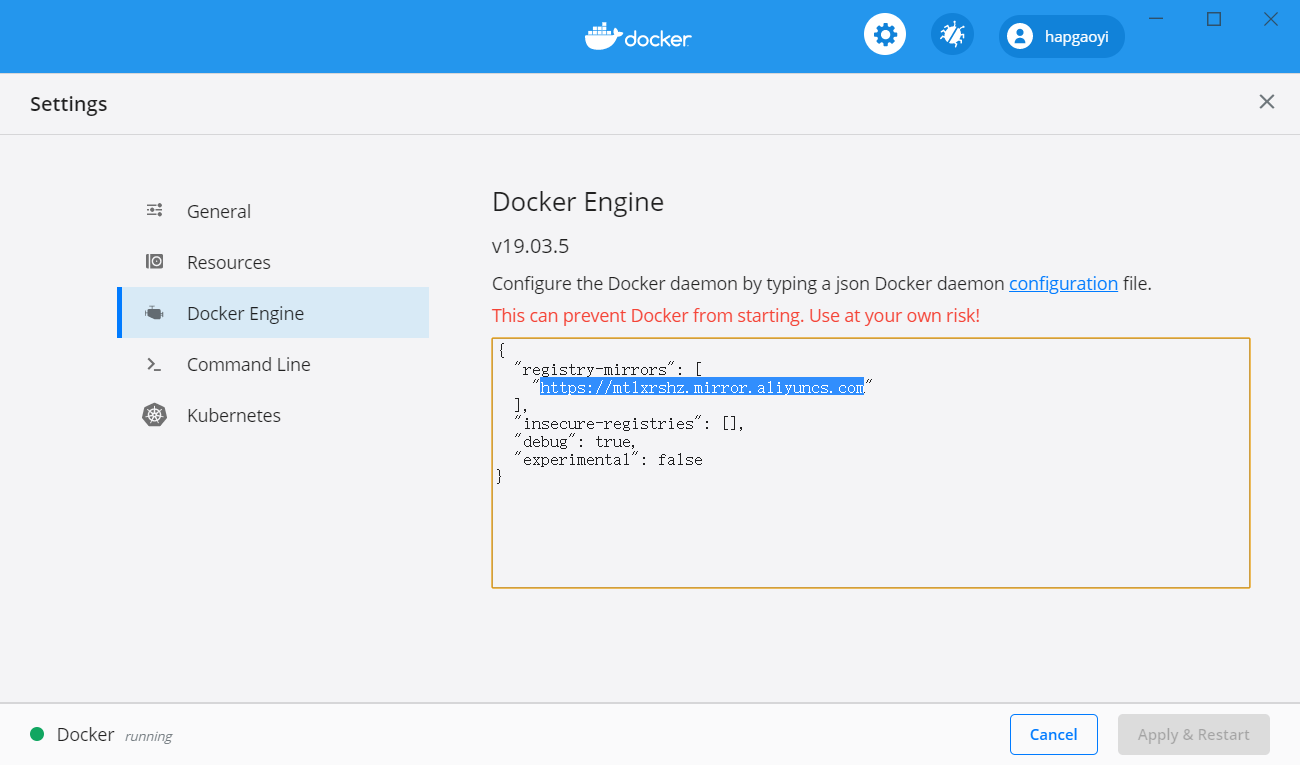Screen dimensions: 1300x765
Task: Close the Settings panel with the X
Action: click(1266, 102)
